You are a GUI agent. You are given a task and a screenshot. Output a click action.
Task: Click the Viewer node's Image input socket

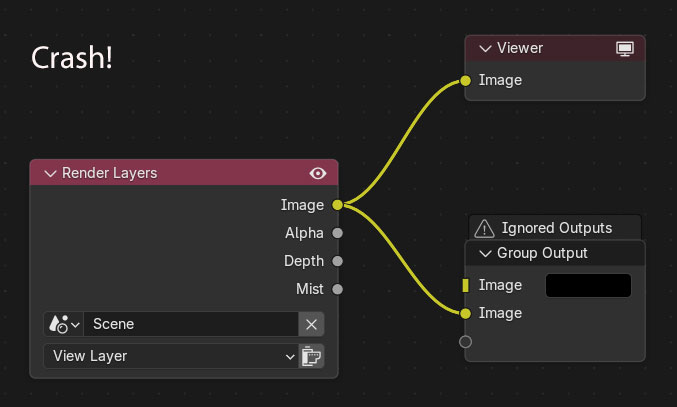[465, 80]
